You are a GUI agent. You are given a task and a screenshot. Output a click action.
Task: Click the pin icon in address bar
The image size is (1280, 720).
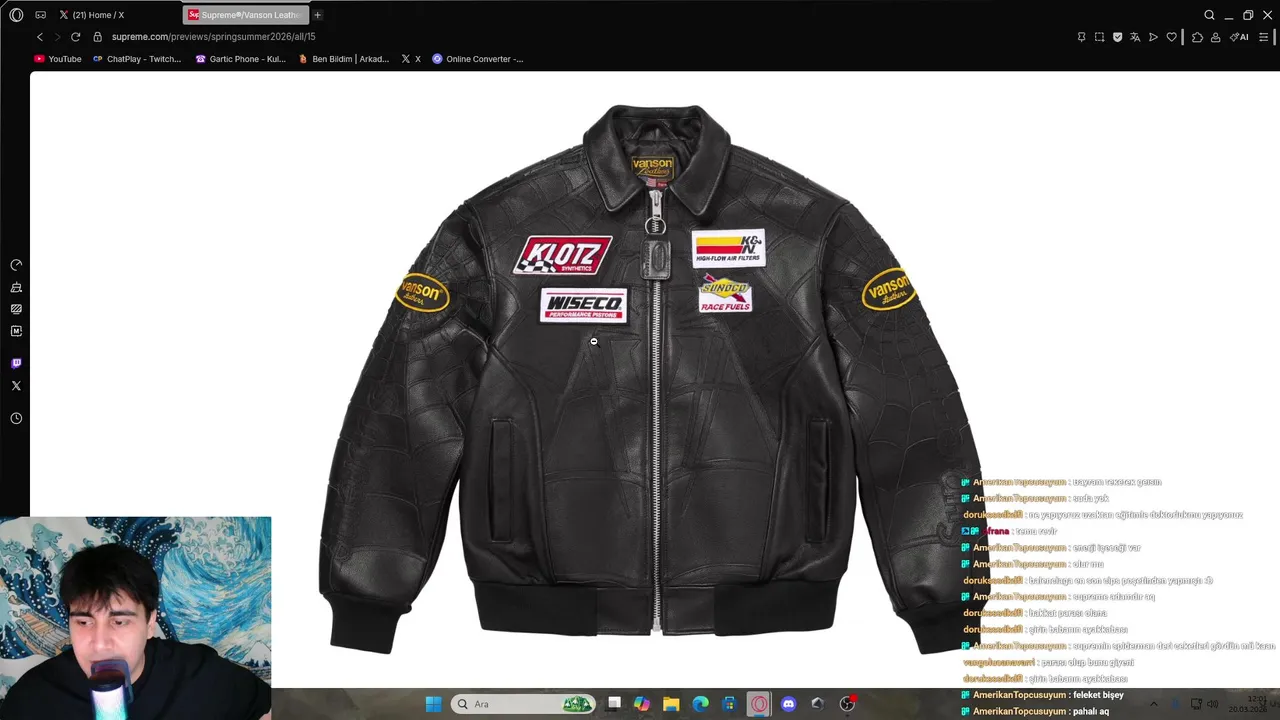[x=1081, y=37]
